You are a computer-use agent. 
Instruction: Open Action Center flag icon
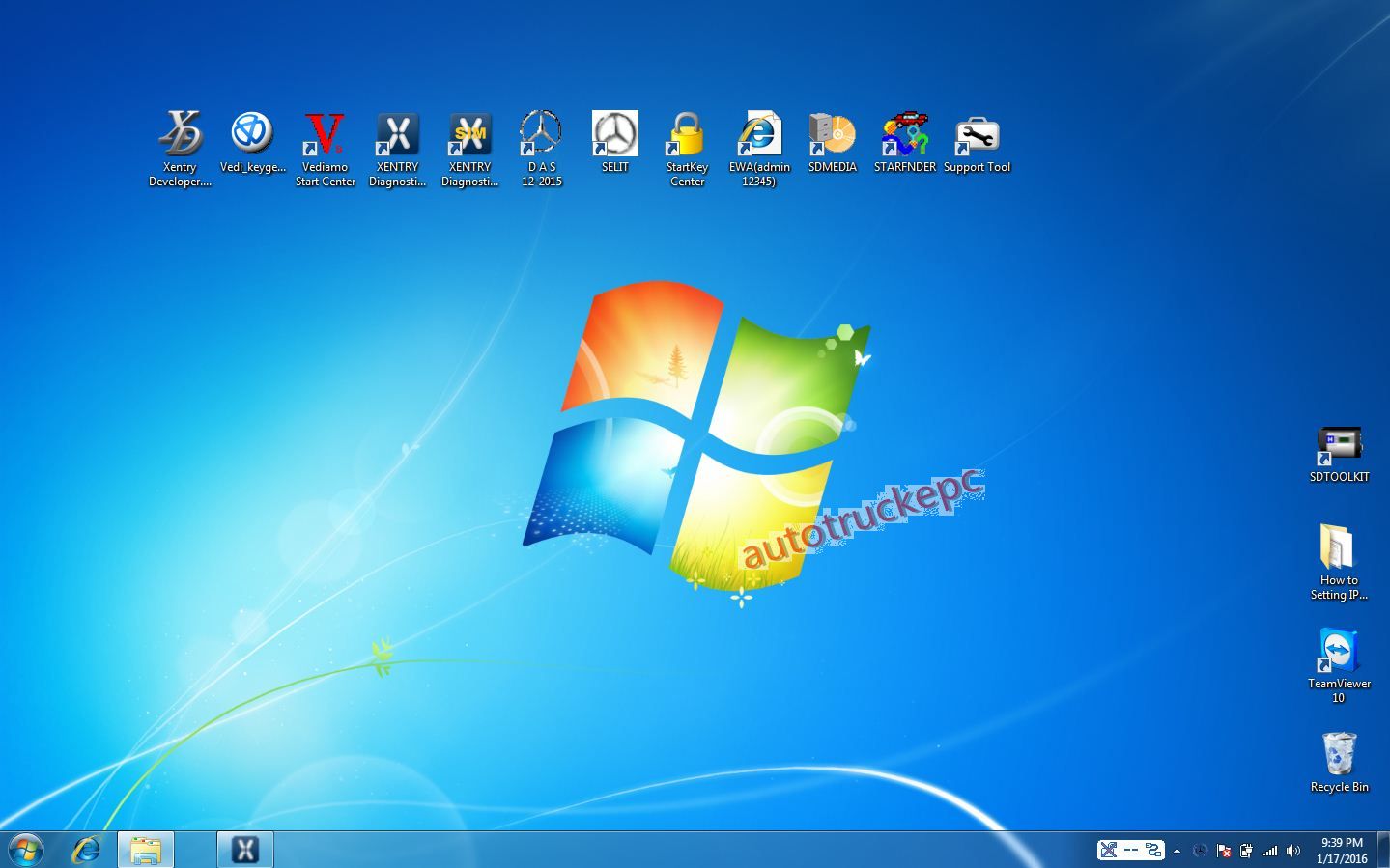(x=1223, y=851)
